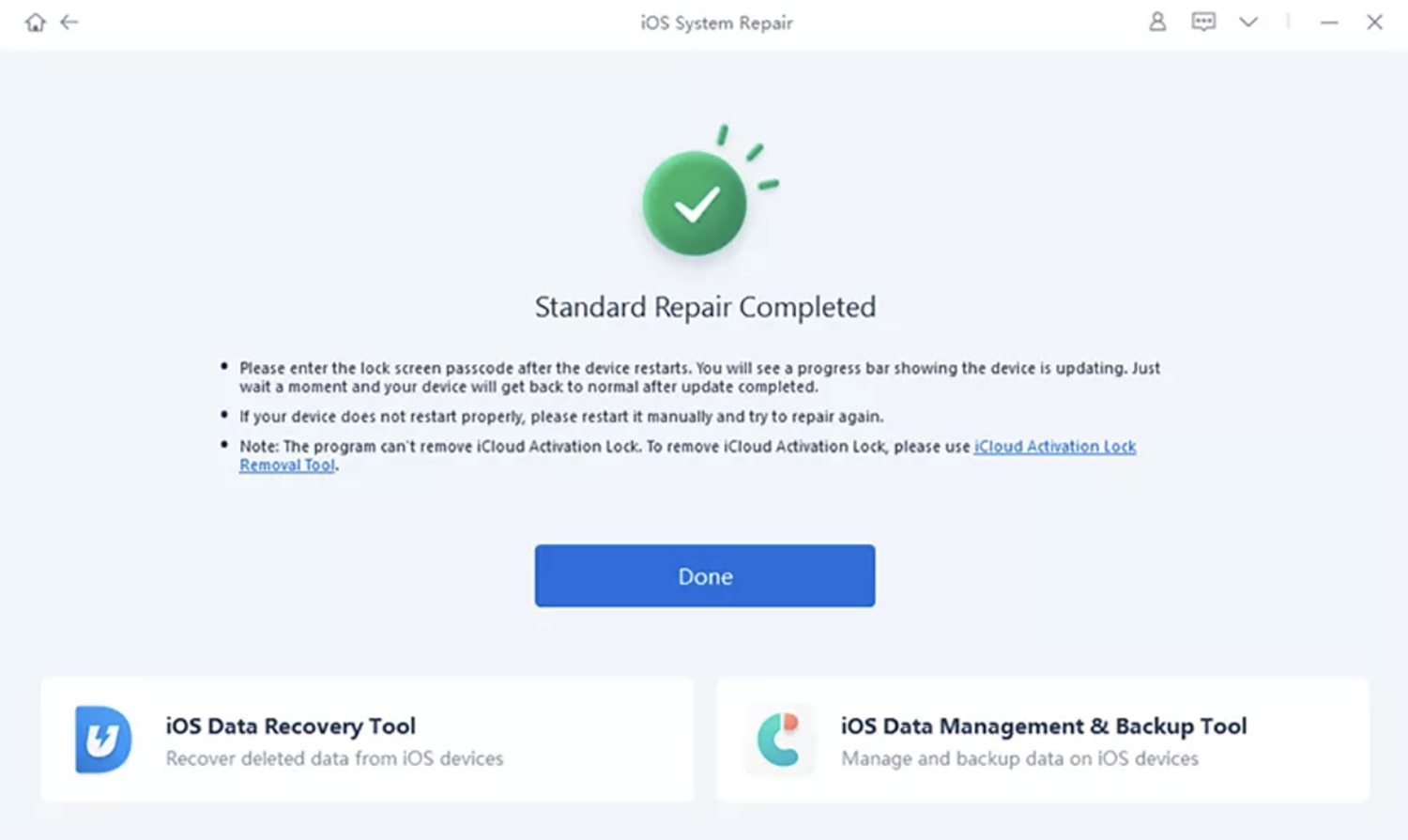The width and height of the screenshot is (1408, 840).
Task: Open the feedback chat icon
Action: pos(1203,22)
